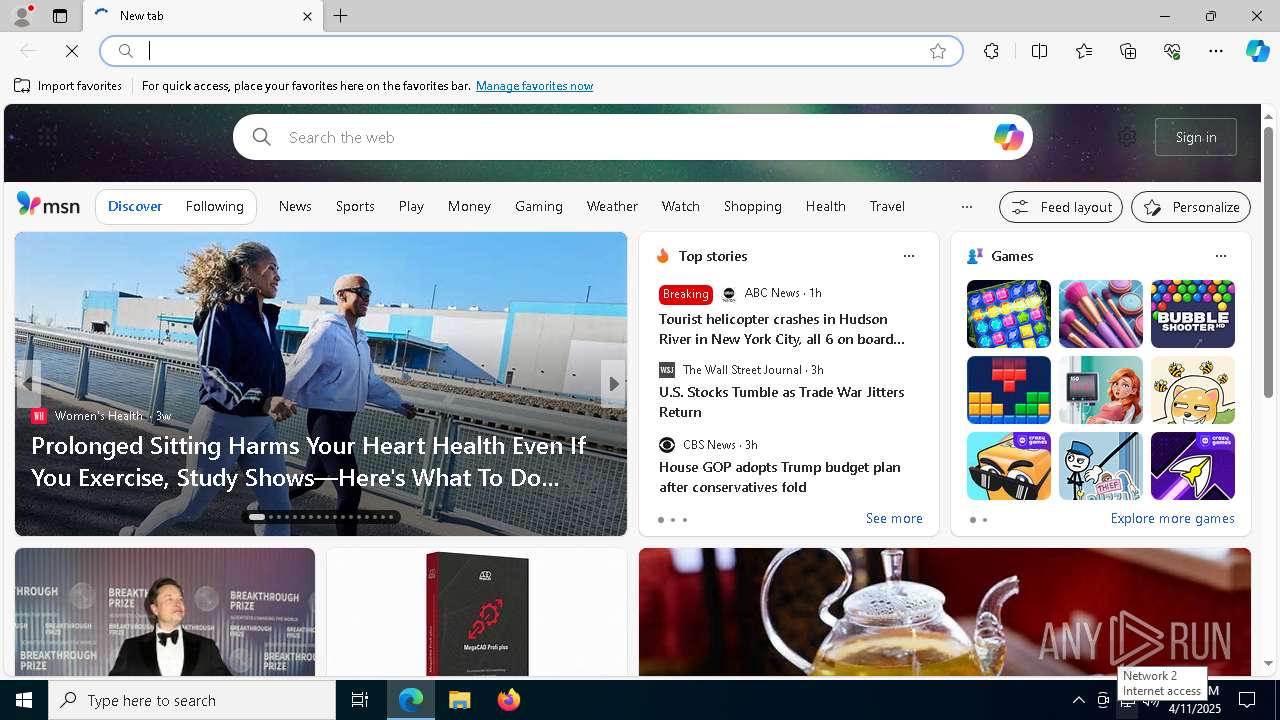Click the msn logo
This screenshot has height=720, width=1280.
point(48,205)
